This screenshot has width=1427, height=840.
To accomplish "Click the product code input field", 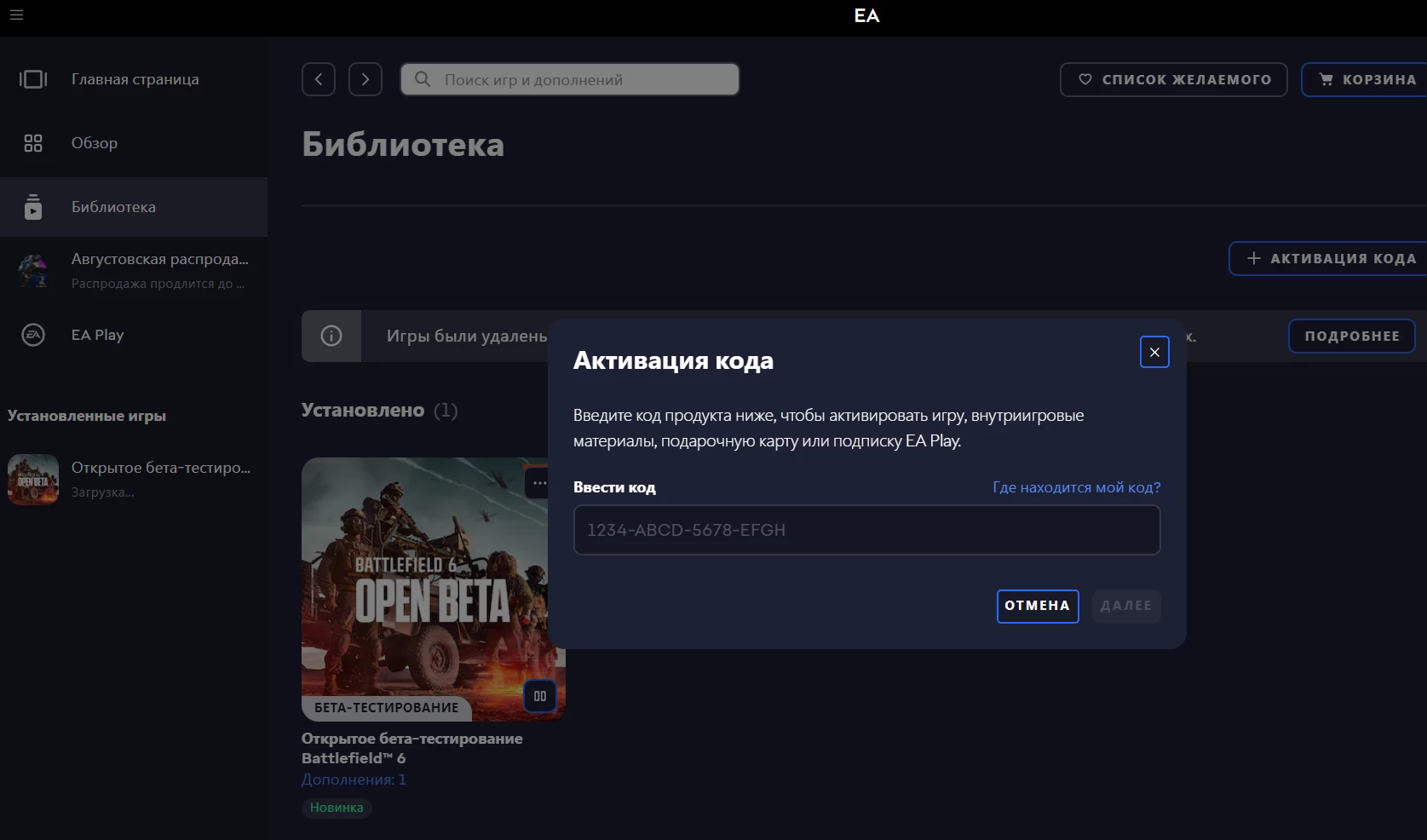I will (x=866, y=530).
